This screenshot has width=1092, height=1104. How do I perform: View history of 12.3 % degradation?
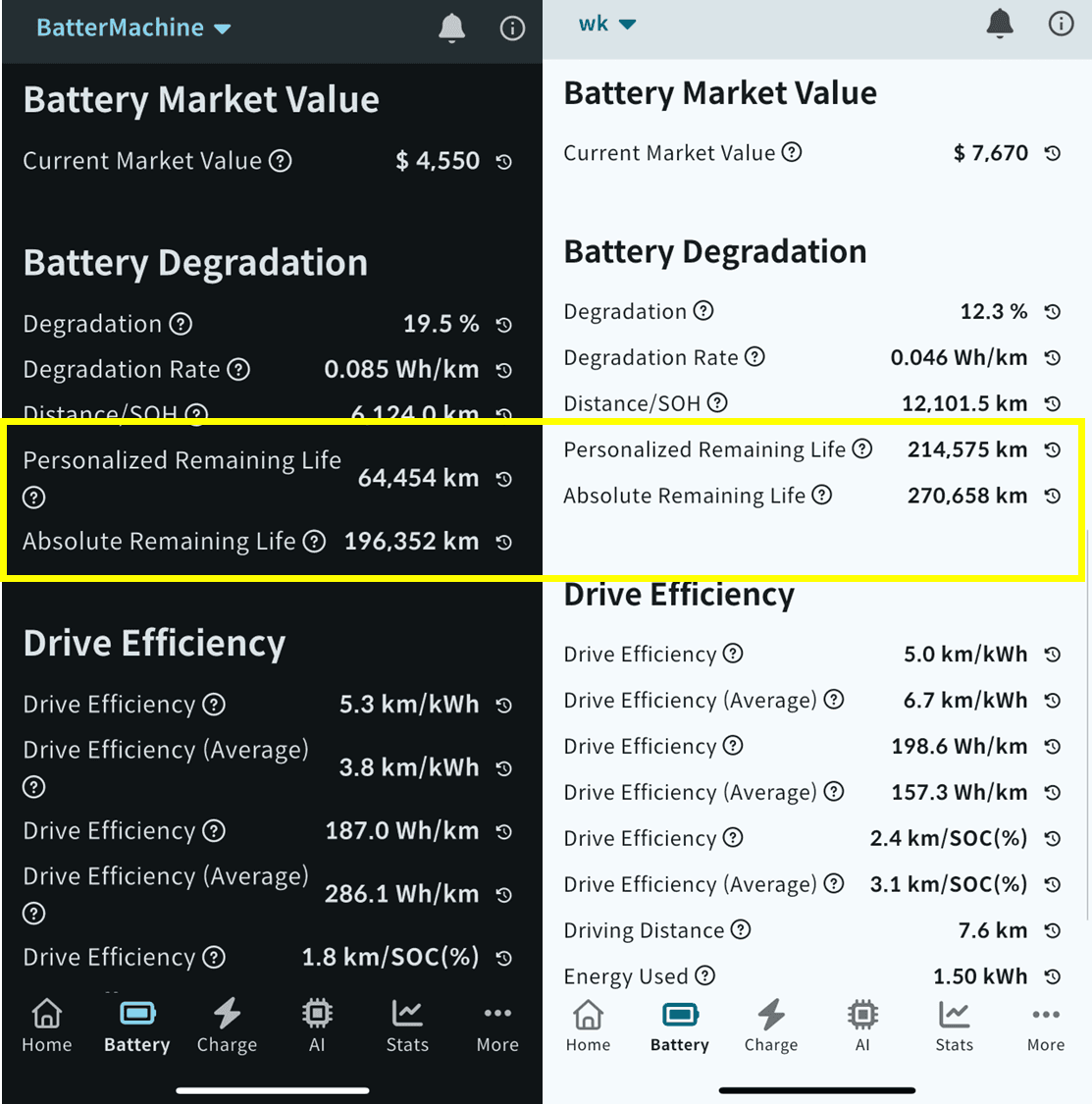coord(1052,311)
